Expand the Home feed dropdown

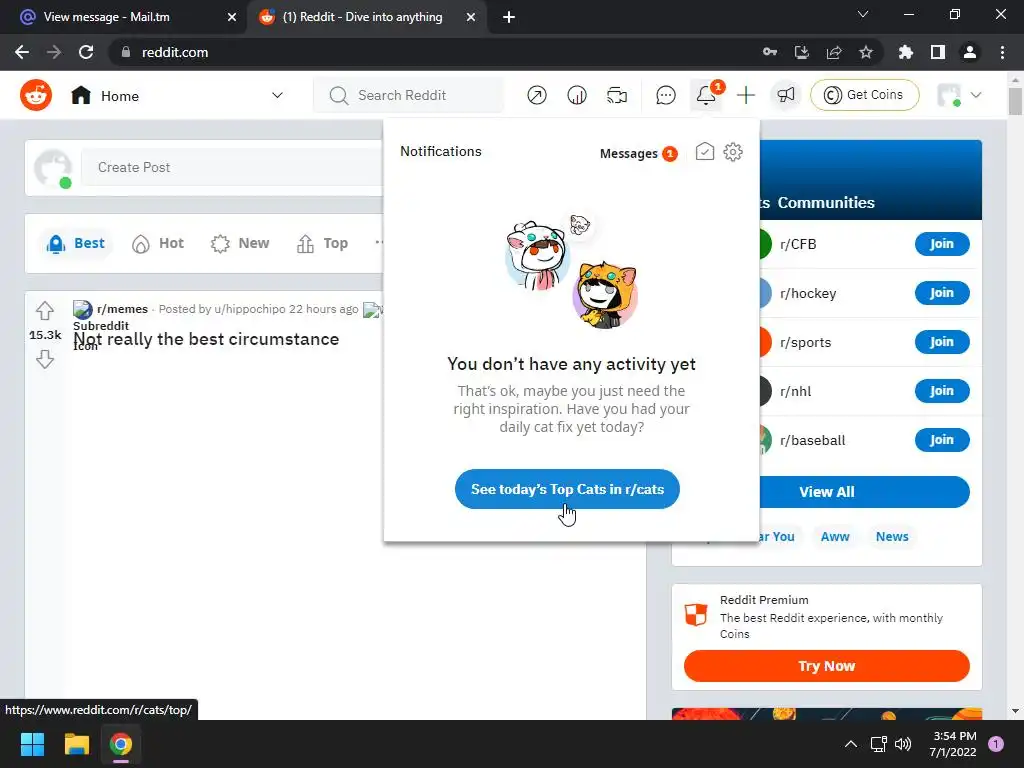coord(278,95)
